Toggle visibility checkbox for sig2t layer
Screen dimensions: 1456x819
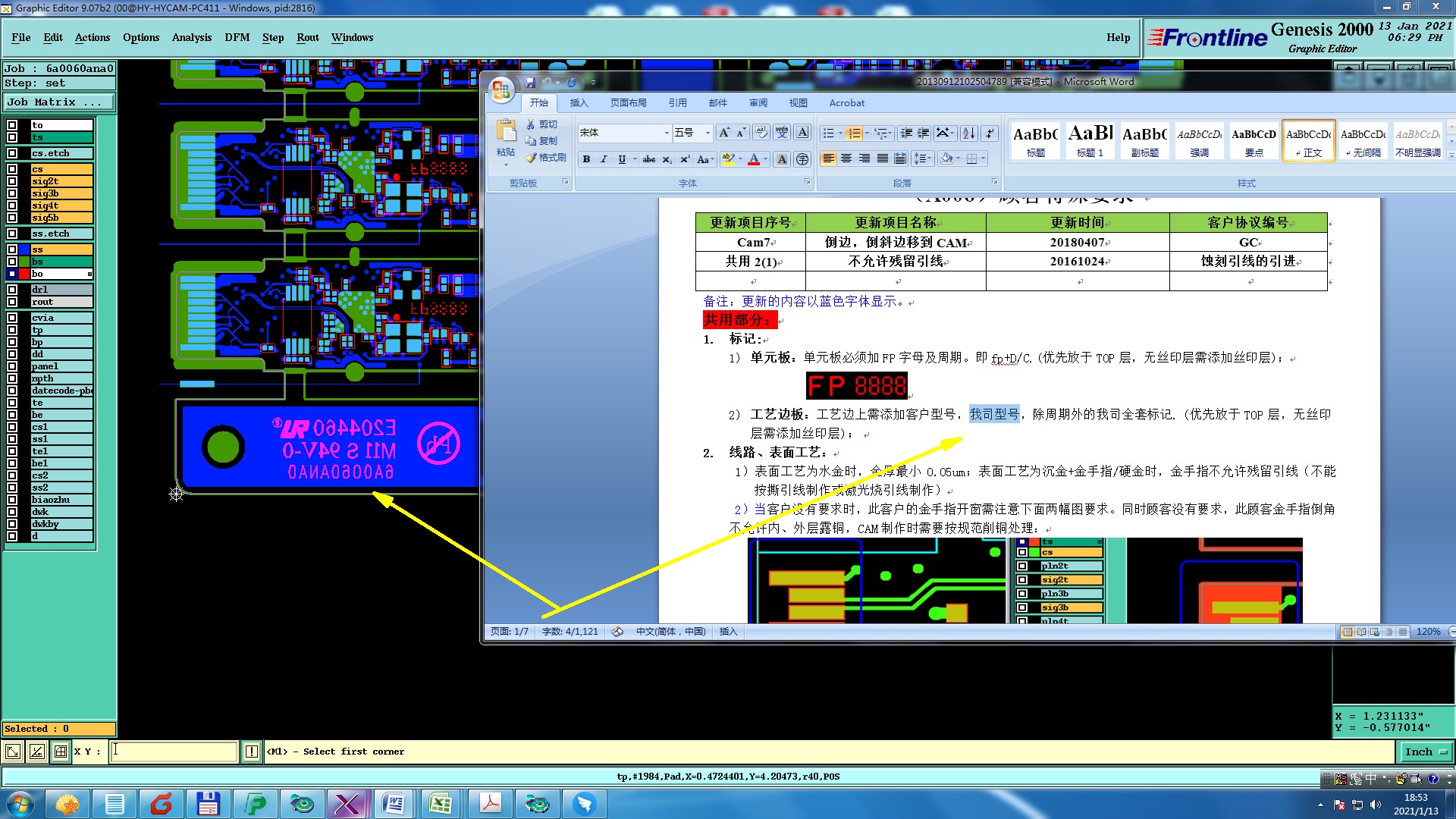(12, 181)
